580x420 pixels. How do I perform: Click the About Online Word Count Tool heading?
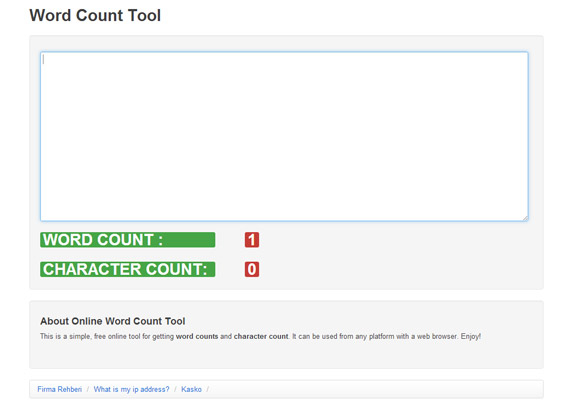pyautogui.click(x=113, y=321)
